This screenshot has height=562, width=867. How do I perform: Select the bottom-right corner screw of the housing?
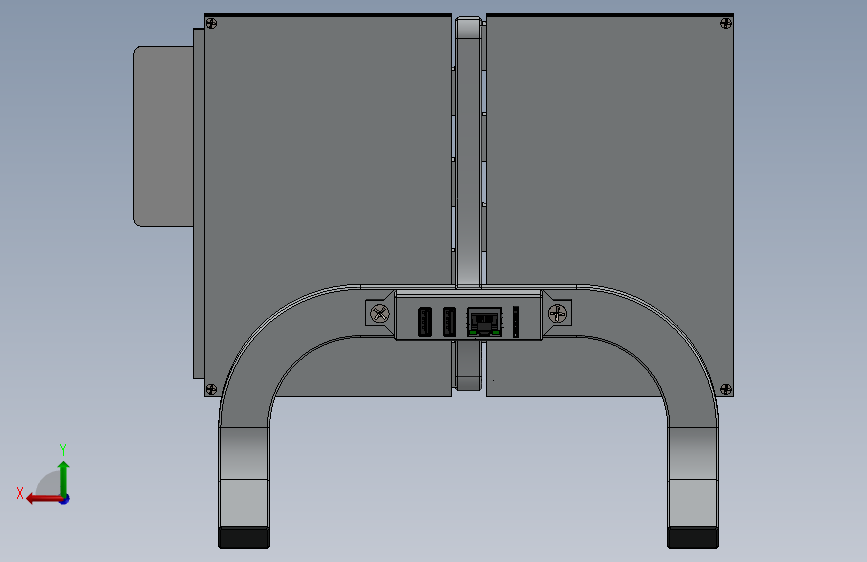[x=726, y=389]
